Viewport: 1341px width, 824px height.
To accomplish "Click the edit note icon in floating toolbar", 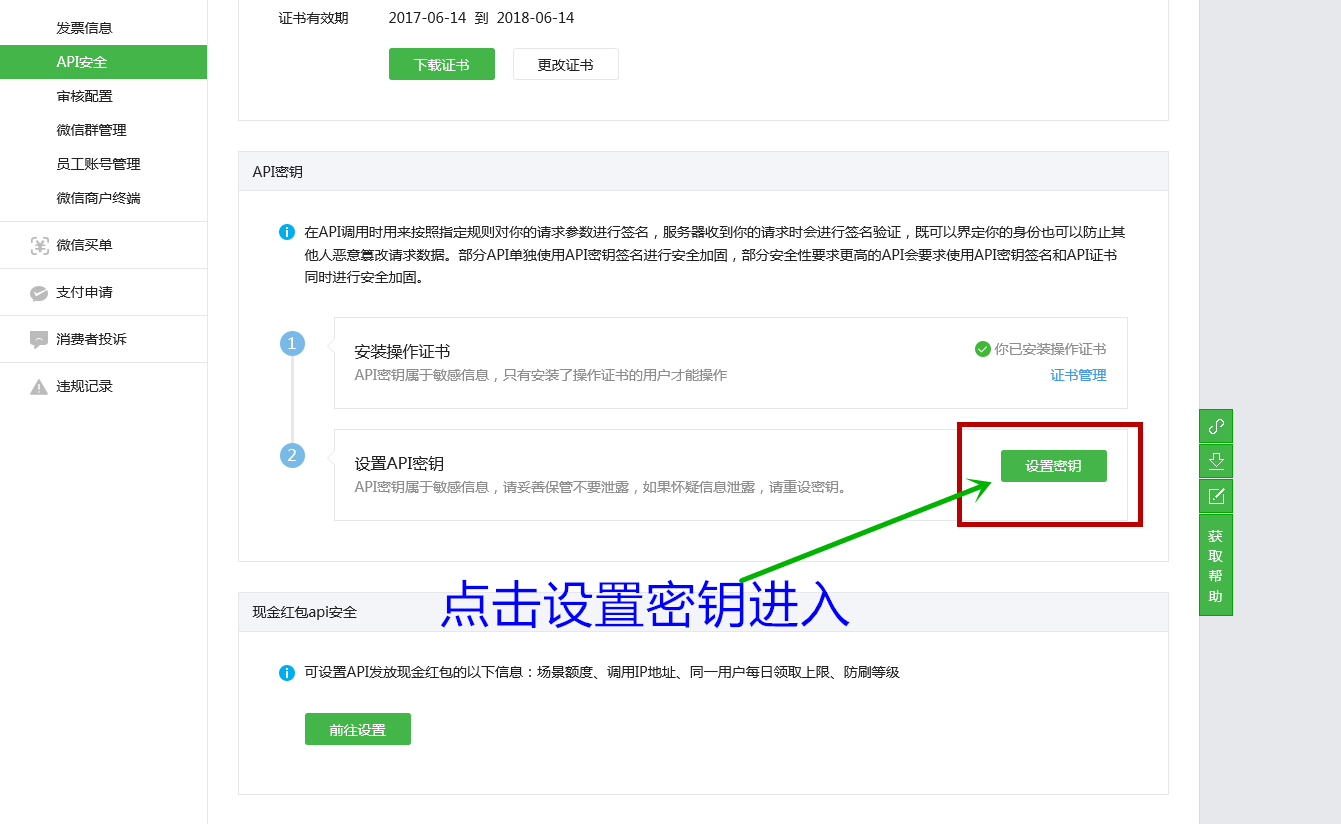I will click(x=1216, y=496).
